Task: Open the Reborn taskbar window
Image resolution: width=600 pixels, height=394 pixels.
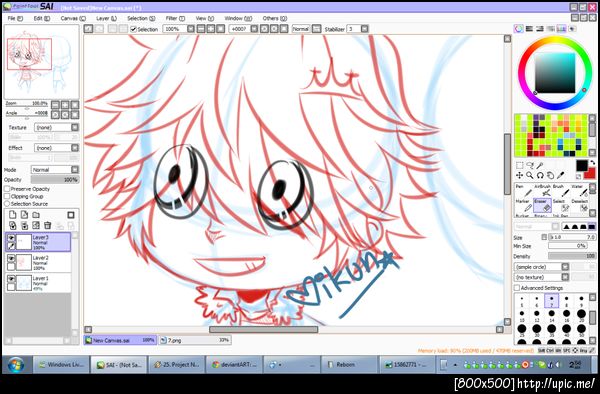Action: pos(349,365)
